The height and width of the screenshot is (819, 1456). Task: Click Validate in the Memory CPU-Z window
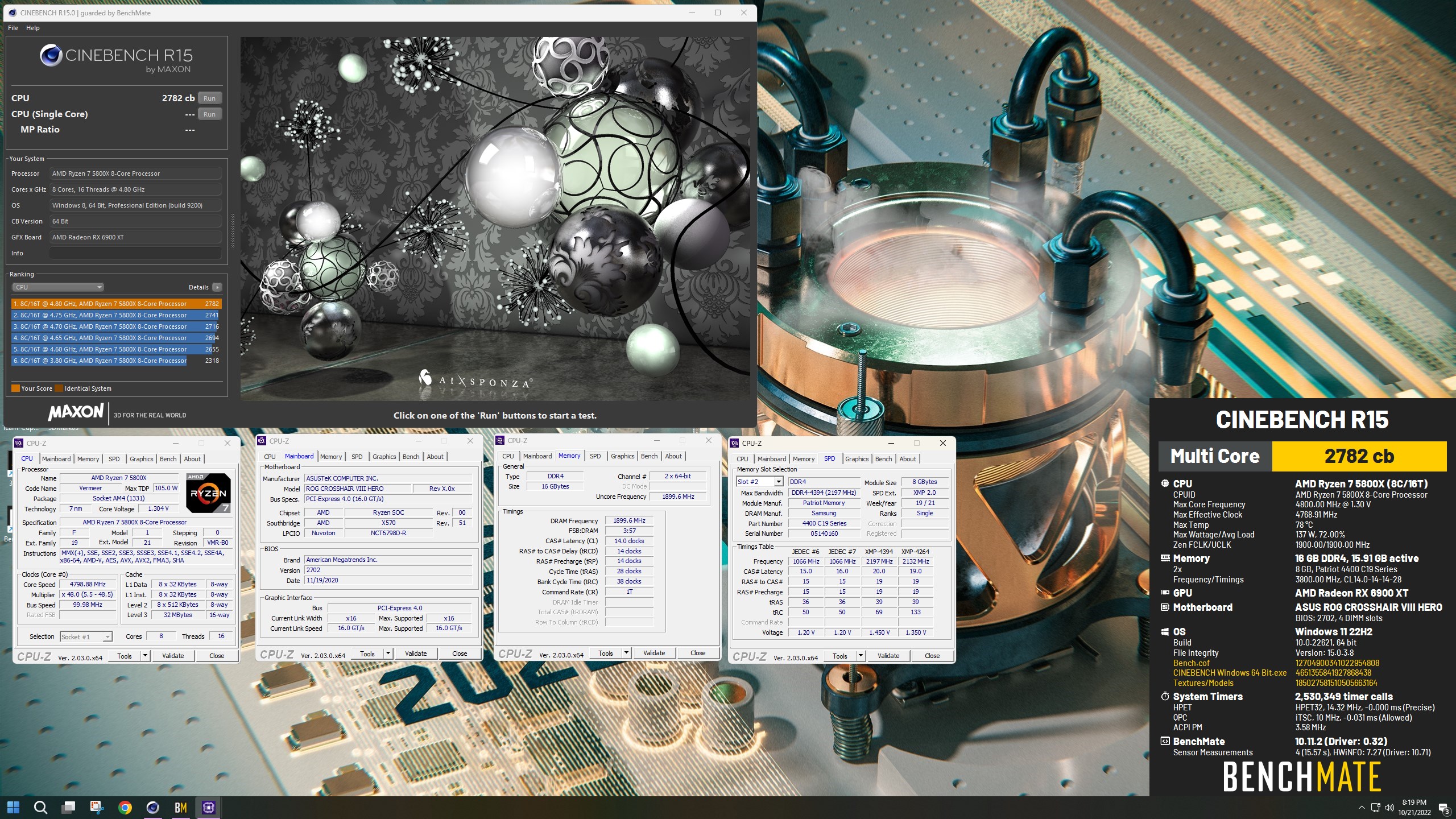(x=654, y=653)
